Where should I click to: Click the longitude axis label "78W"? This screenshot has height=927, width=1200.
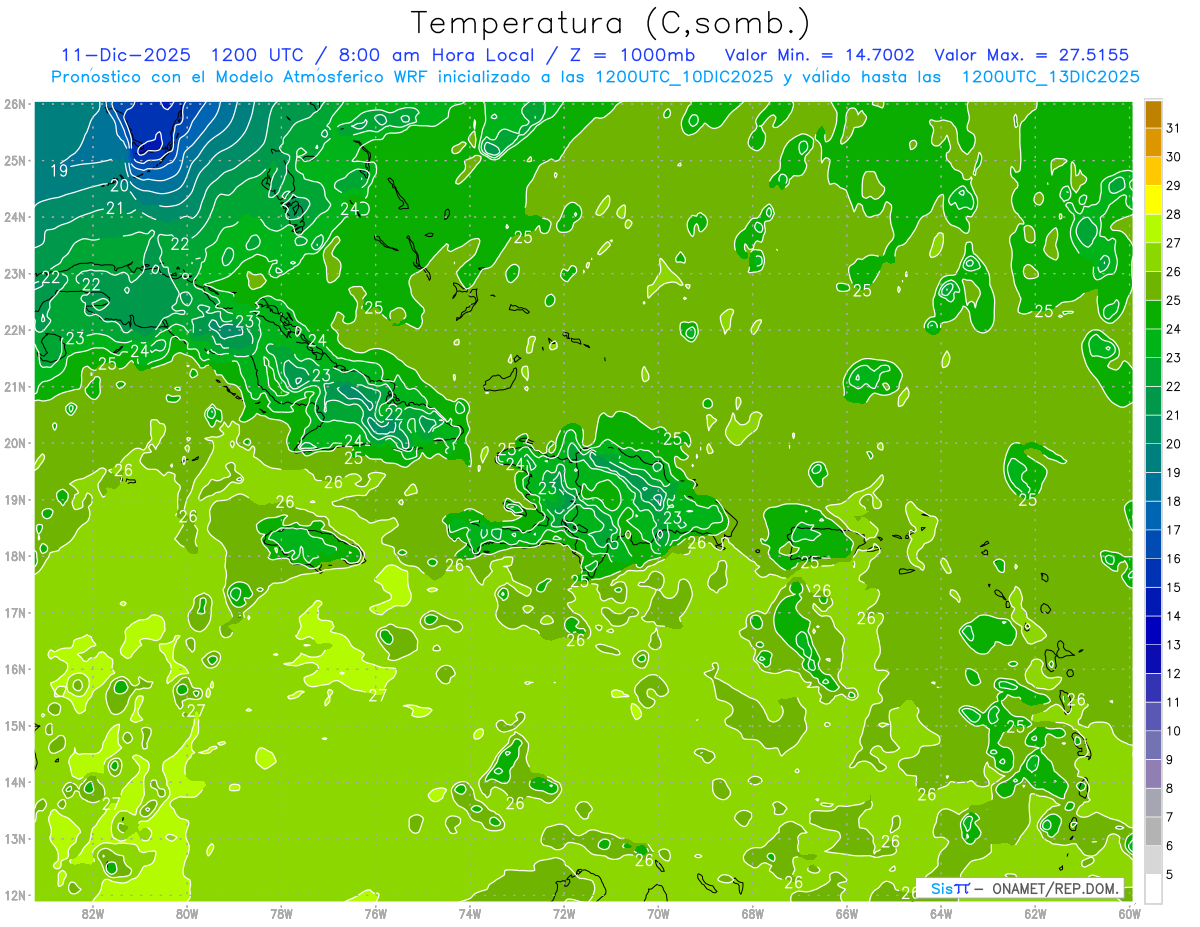[281, 913]
